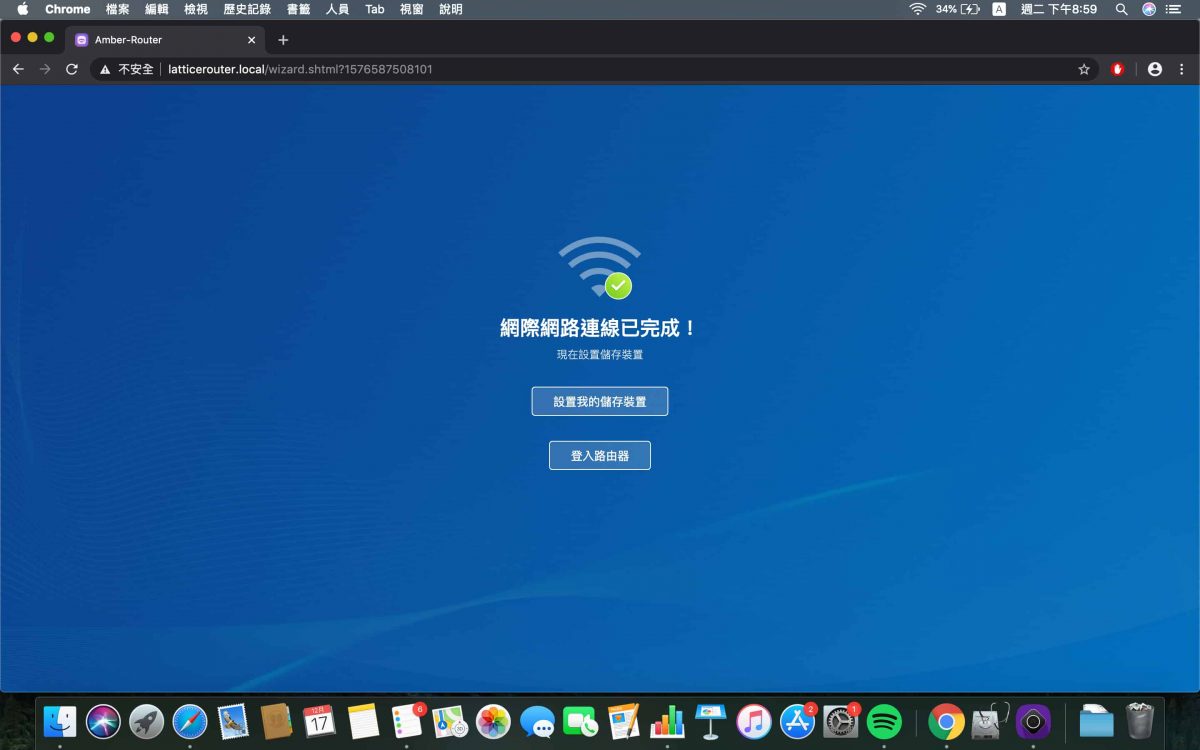Switch to Google Chrome in the Dock
The height and width of the screenshot is (750, 1200).
(x=946, y=721)
